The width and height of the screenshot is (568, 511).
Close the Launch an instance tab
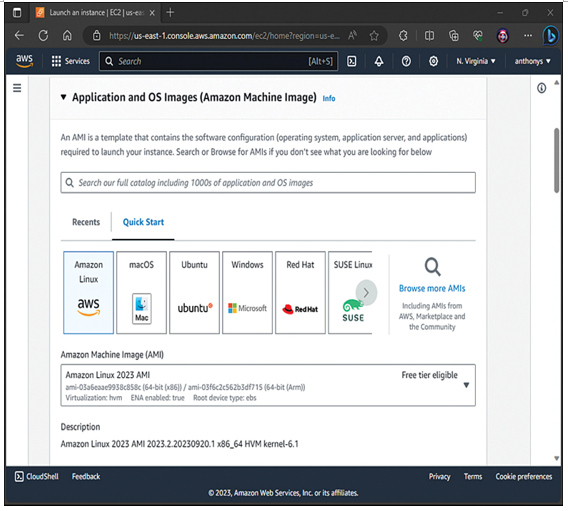[152, 13]
